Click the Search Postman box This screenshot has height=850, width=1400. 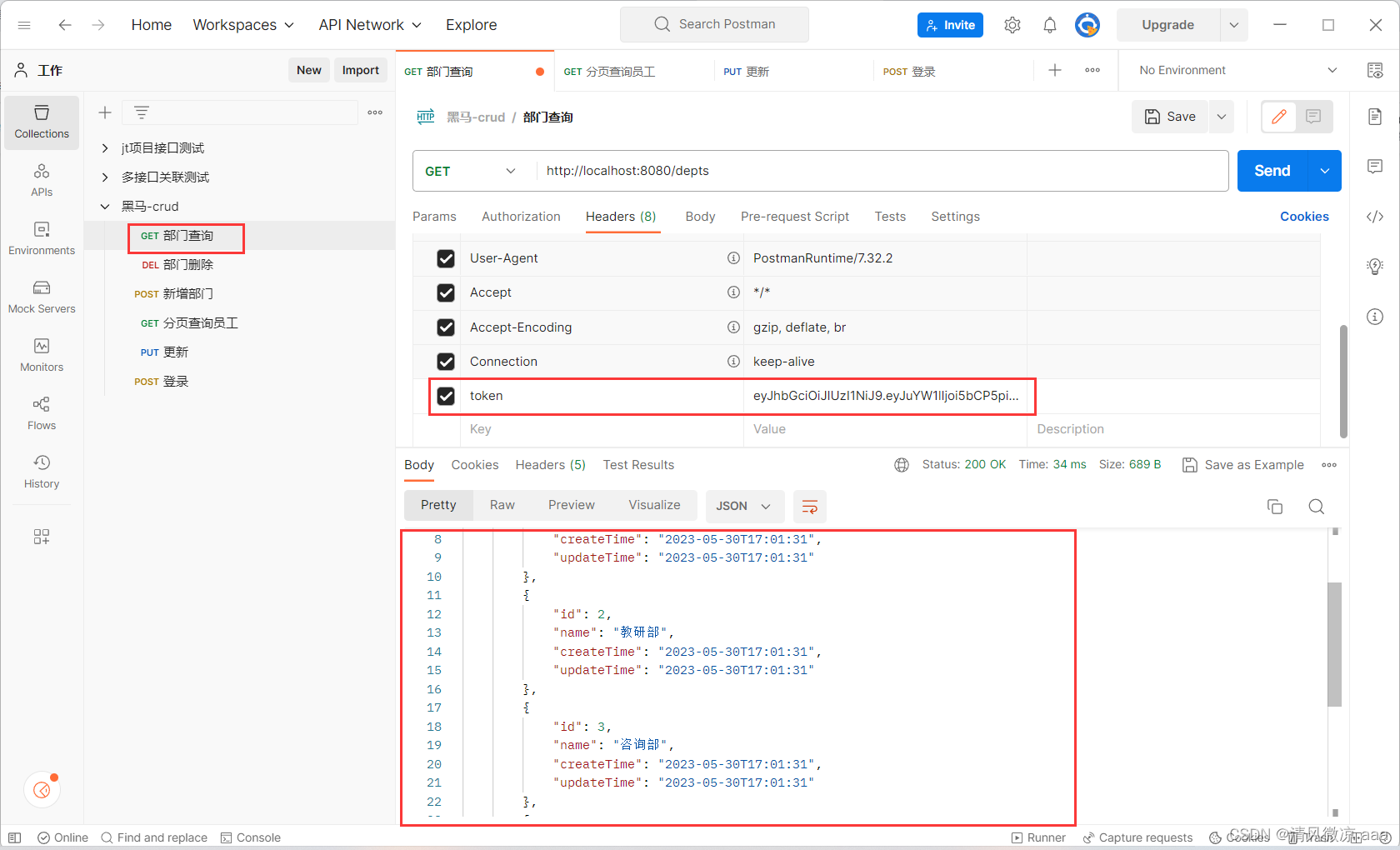coord(714,25)
